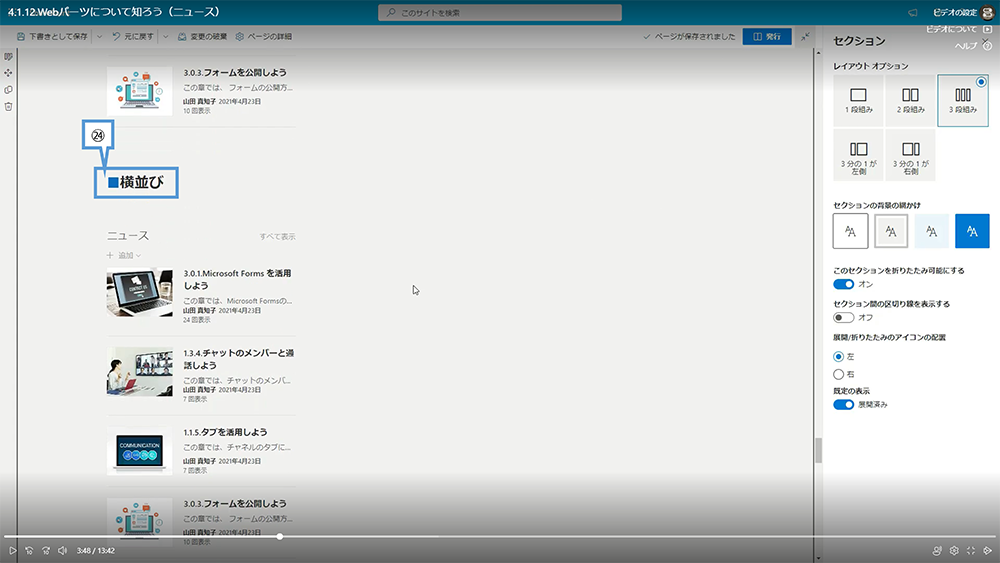Image resolution: width=1000 pixels, height=563 pixels.
Task: Choose the 1 段組み layout option
Action: click(x=858, y=100)
